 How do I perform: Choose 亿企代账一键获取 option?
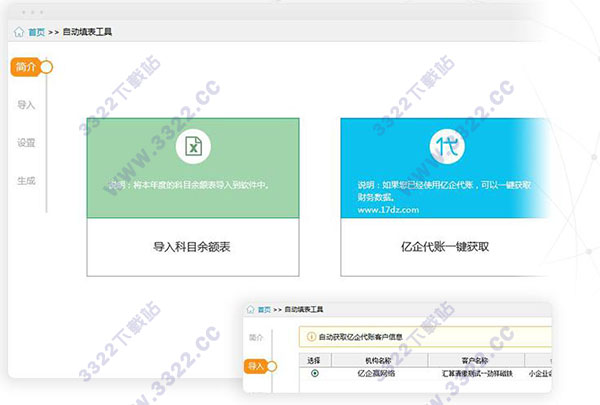tap(445, 247)
